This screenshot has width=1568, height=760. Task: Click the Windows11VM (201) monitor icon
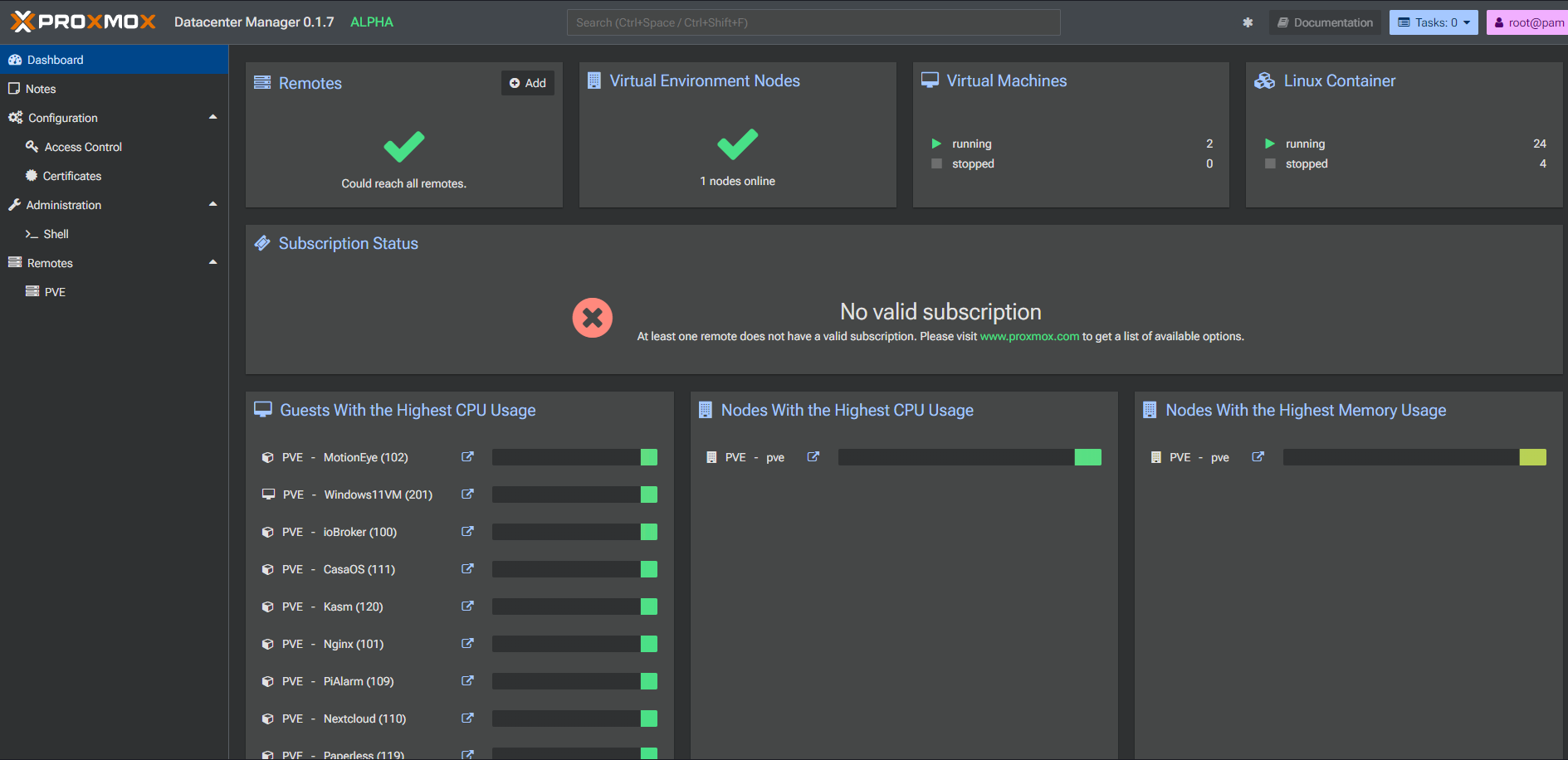(268, 494)
